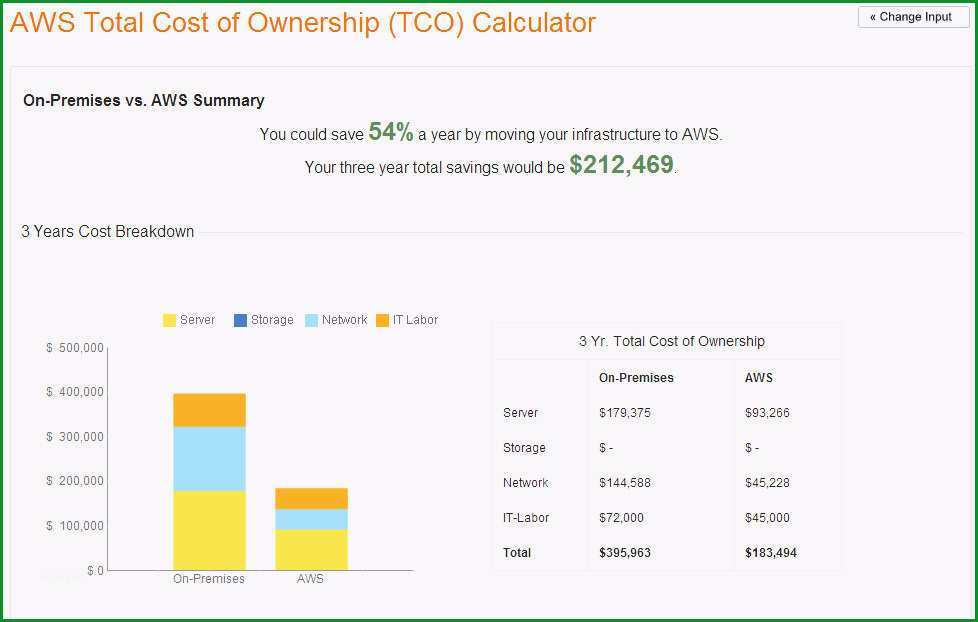The height and width of the screenshot is (622, 978).
Task: Click the AWS Server bar segment
Action: point(311,550)
